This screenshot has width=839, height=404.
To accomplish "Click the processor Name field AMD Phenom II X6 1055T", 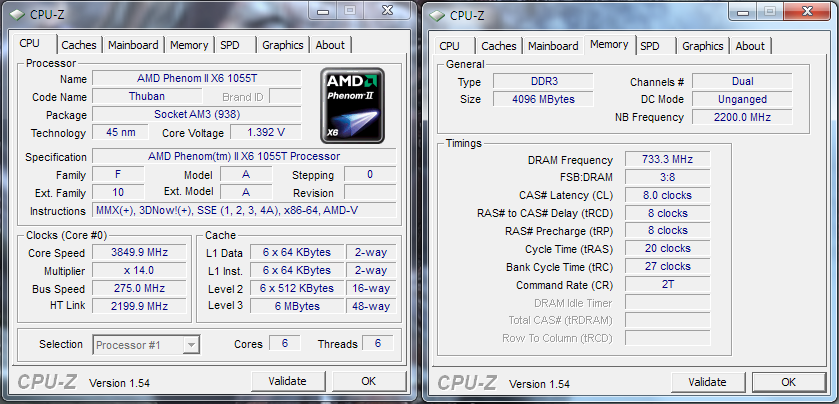I will click(197, 78).
